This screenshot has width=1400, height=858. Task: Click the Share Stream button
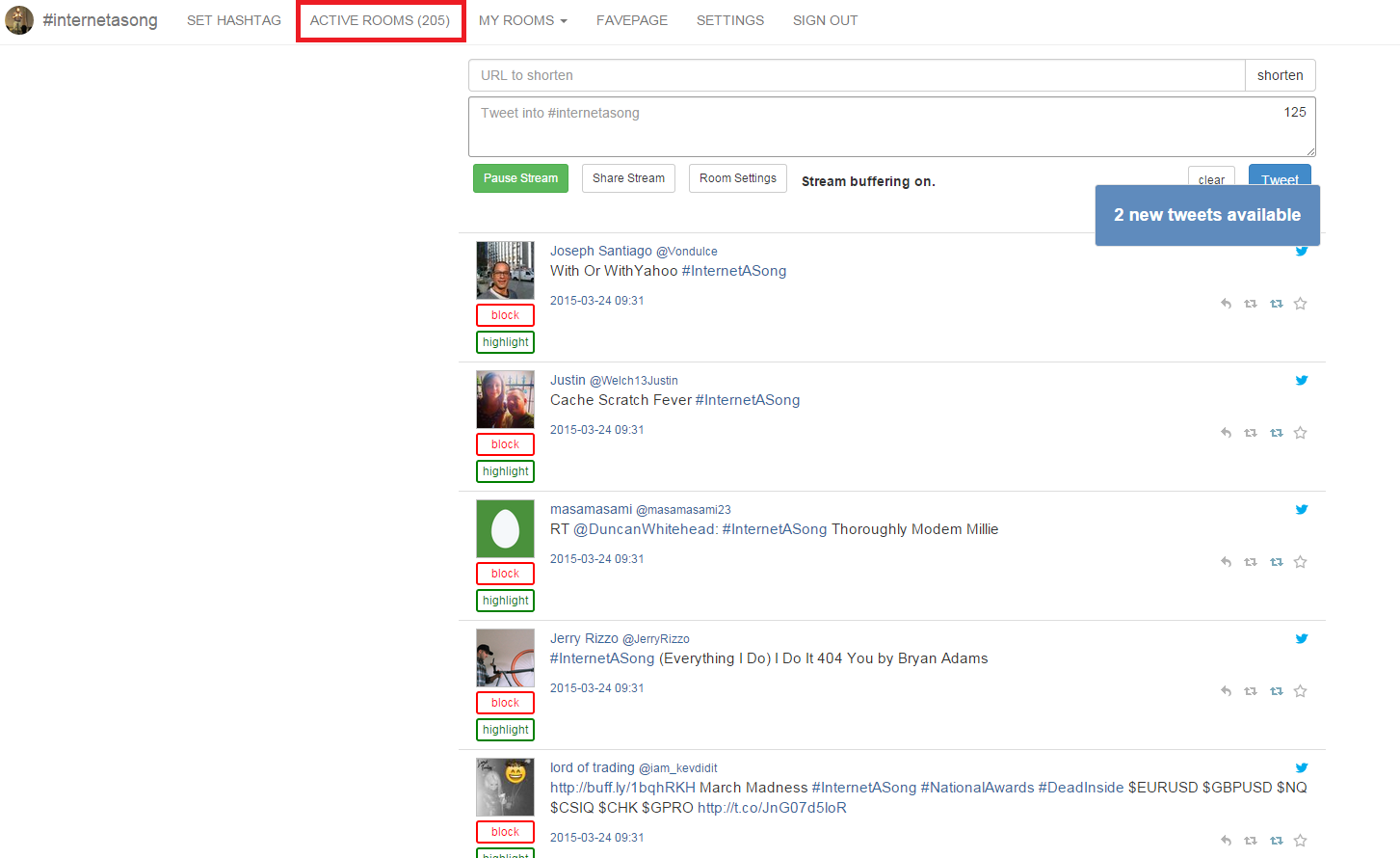point(628,178)
